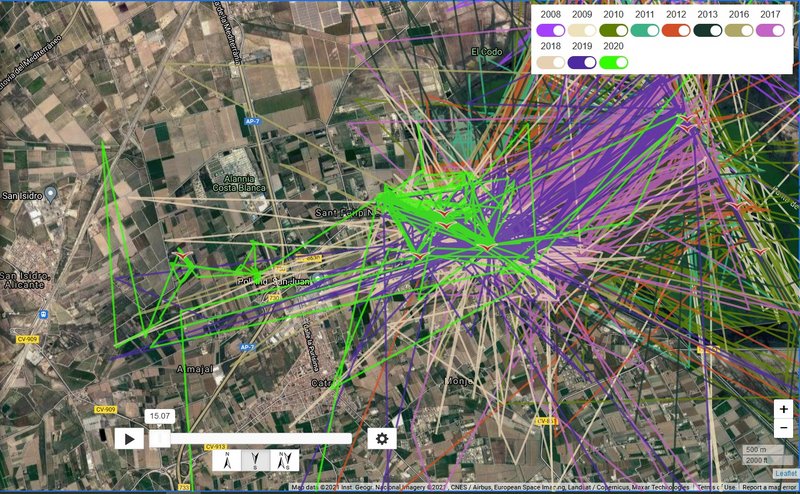The image size is (800, 494).
Task: Click the 2013 year label text
Action: [x=708, y=14]
